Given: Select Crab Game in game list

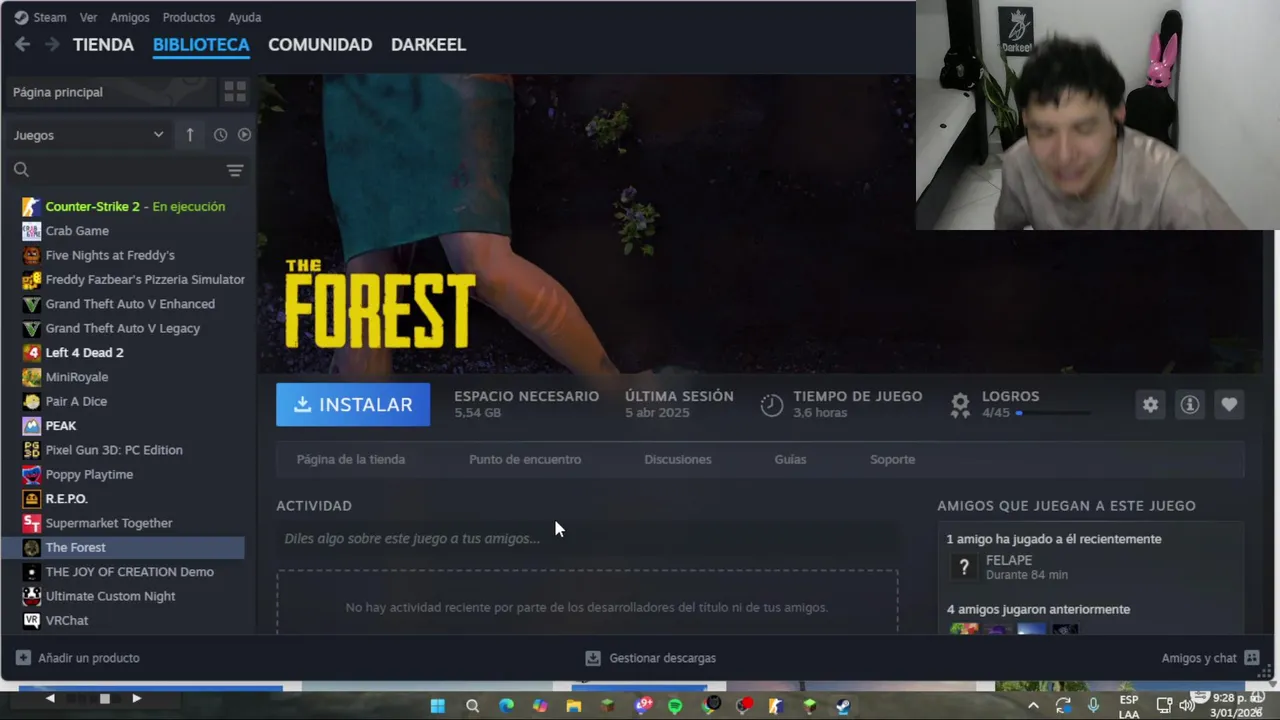Looking at the screenshot, I should [124, 231].
